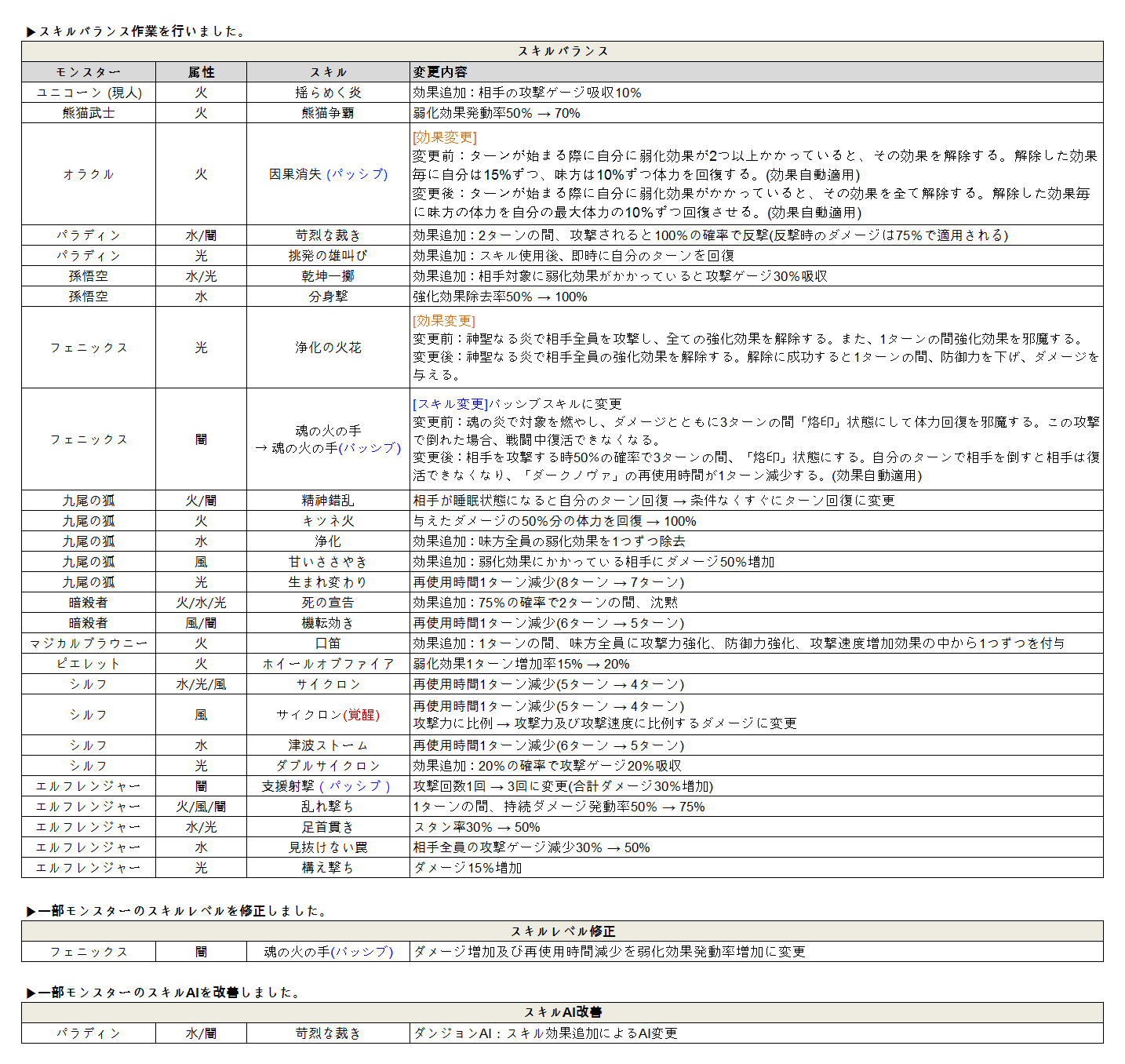
Task: Click the 乾坤一擲 skill cell
Action: pyautogui.click(x=328, y=276)
